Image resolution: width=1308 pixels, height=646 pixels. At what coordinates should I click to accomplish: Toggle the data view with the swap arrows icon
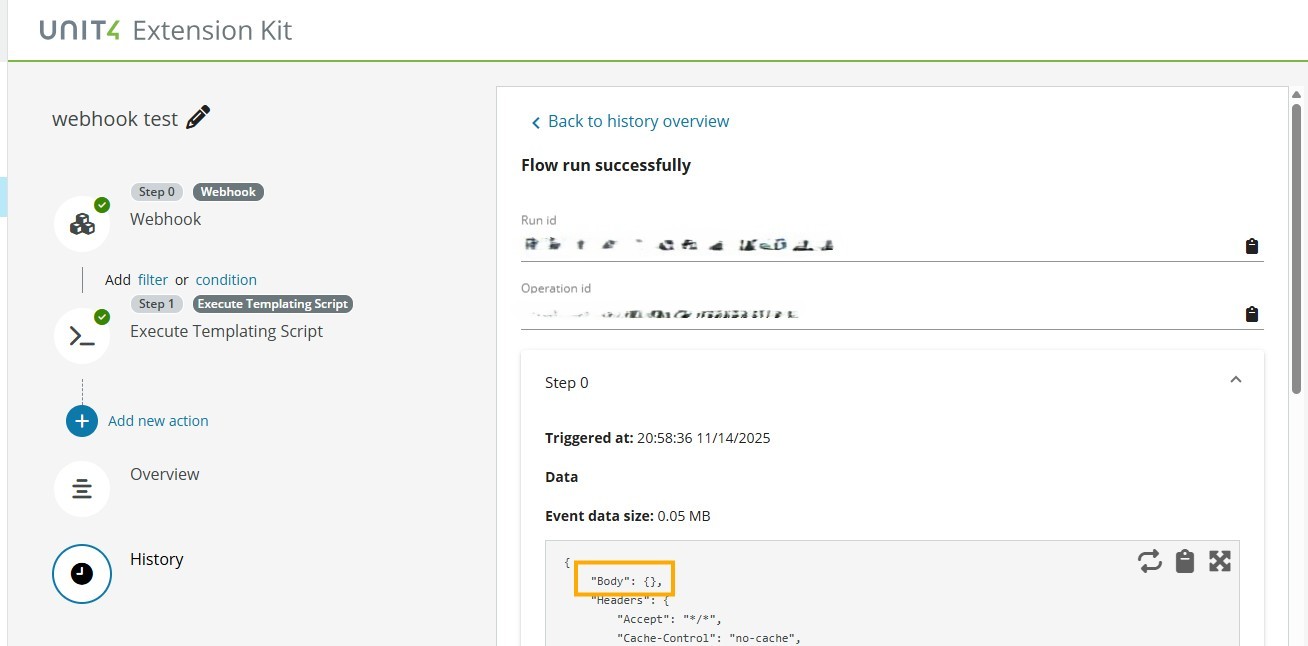click(x=1149, y=561)
